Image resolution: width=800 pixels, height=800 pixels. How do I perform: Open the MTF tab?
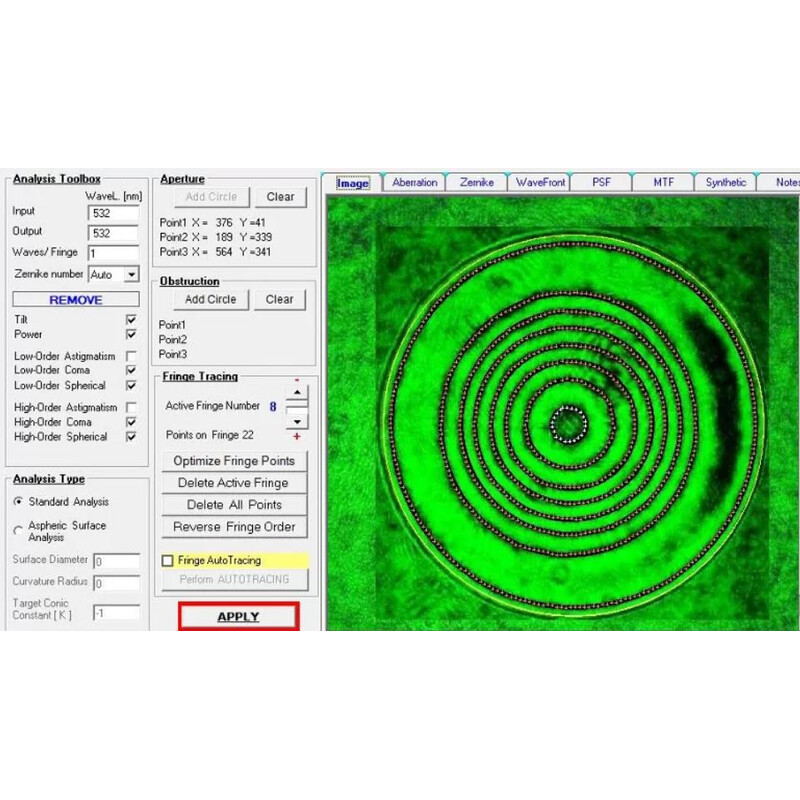(x=663, y=182)
